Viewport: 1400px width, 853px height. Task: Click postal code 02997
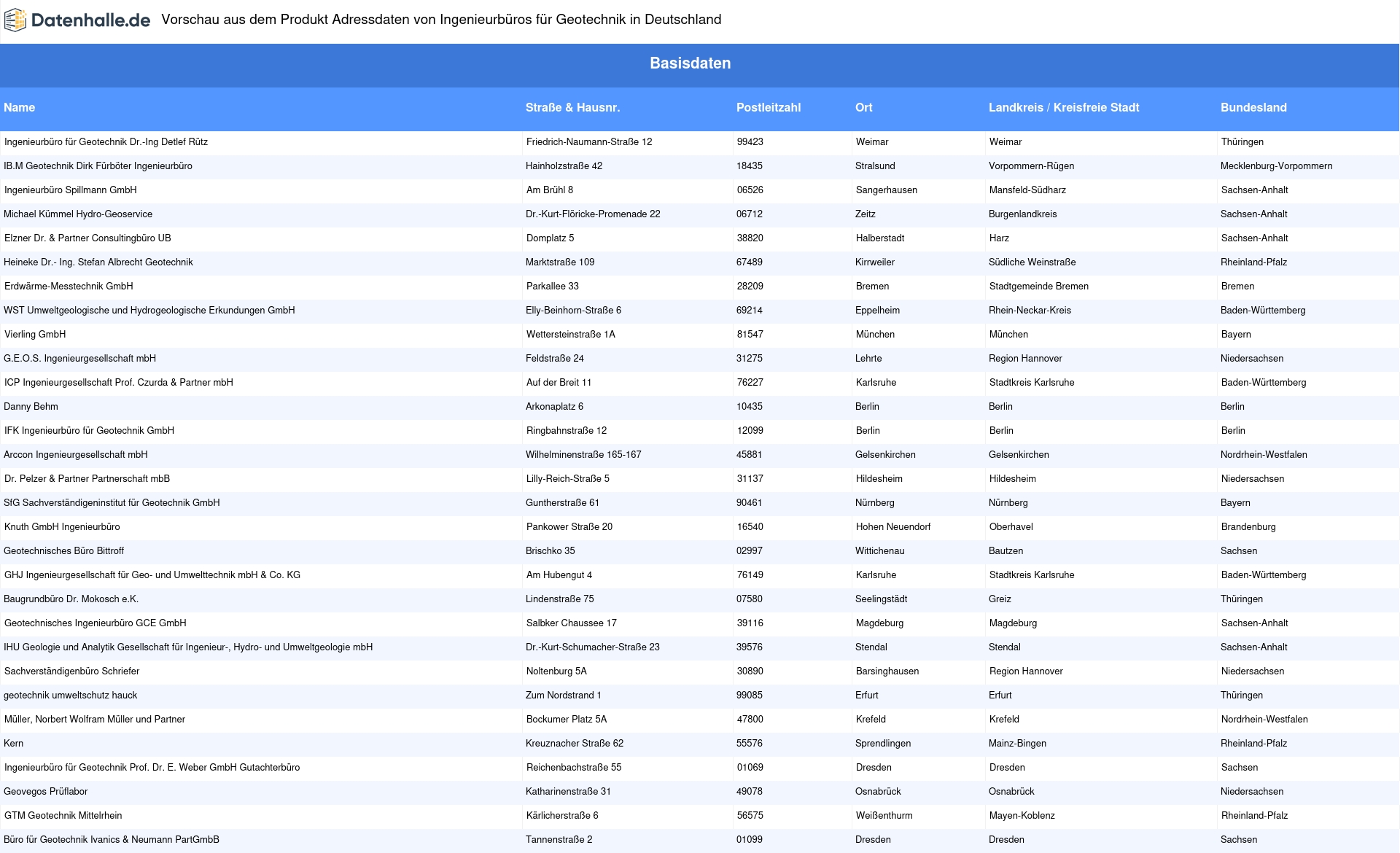point(750,551)
